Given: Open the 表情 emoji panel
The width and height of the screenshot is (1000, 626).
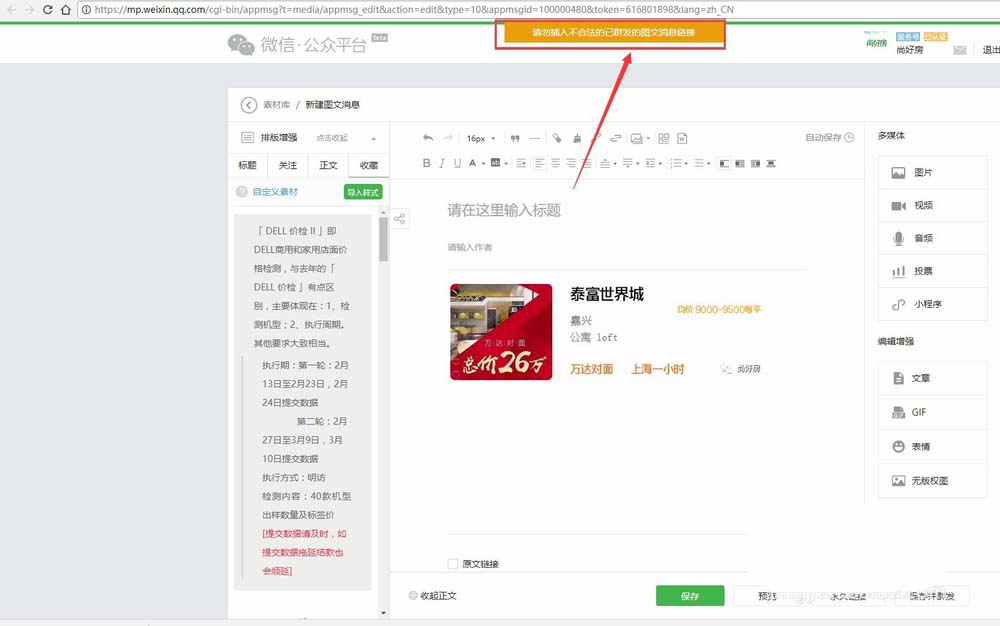Looking at the screenshot, I should 932,446.
